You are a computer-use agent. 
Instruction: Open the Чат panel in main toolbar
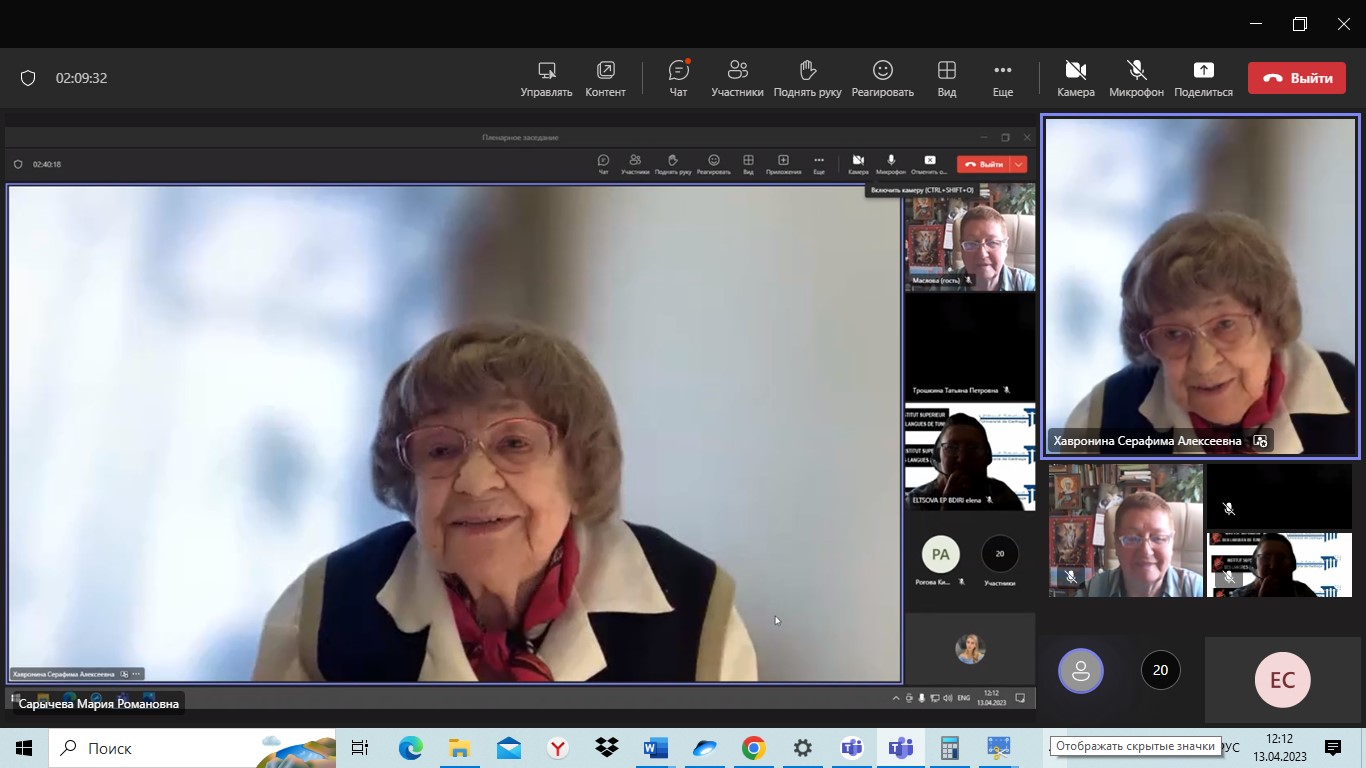point(678,78)
